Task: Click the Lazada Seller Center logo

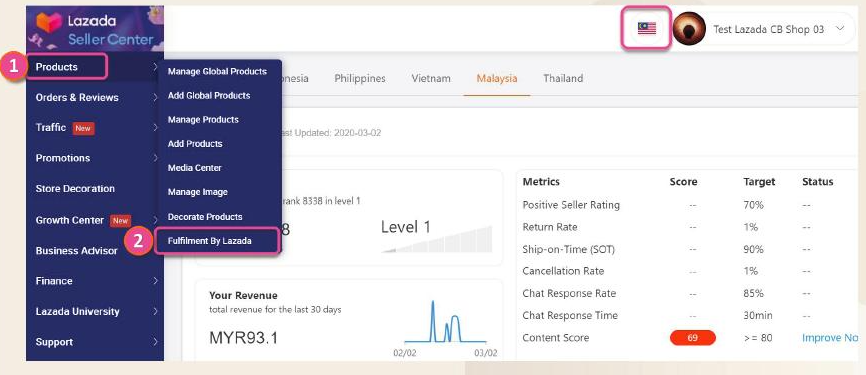Action: pos(94,29)
